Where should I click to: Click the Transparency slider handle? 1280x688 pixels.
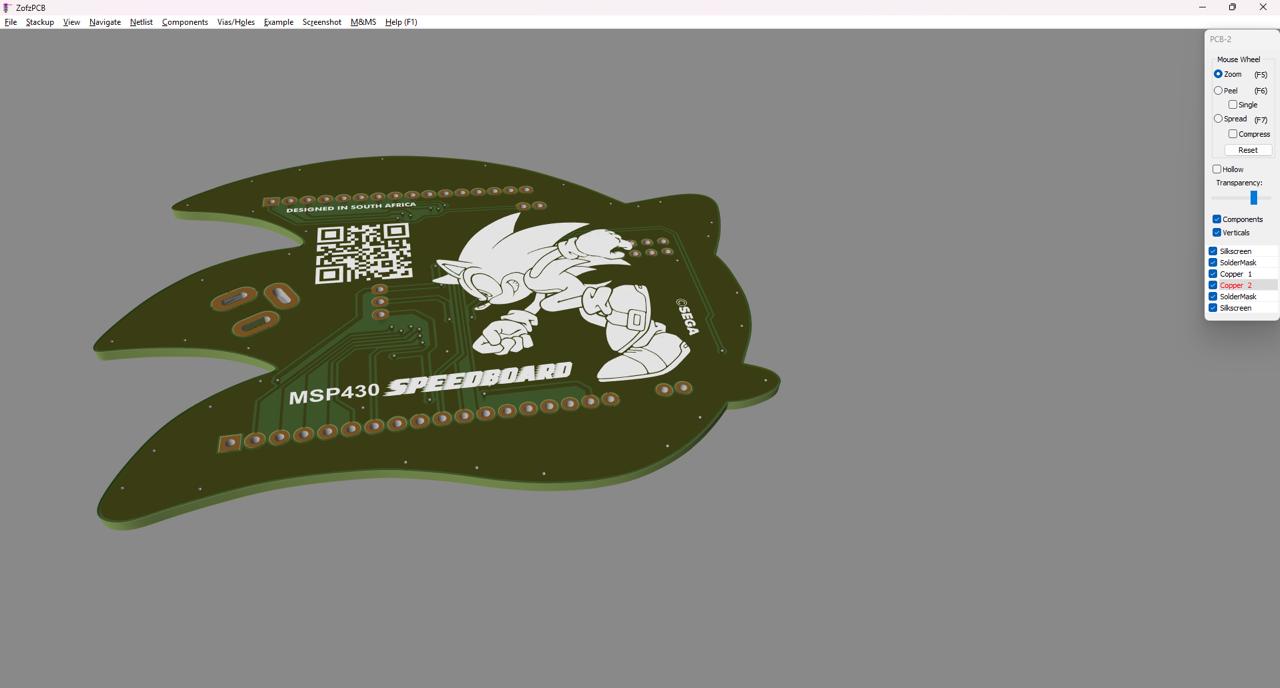pyautogui.click(x=1253, y=198)
